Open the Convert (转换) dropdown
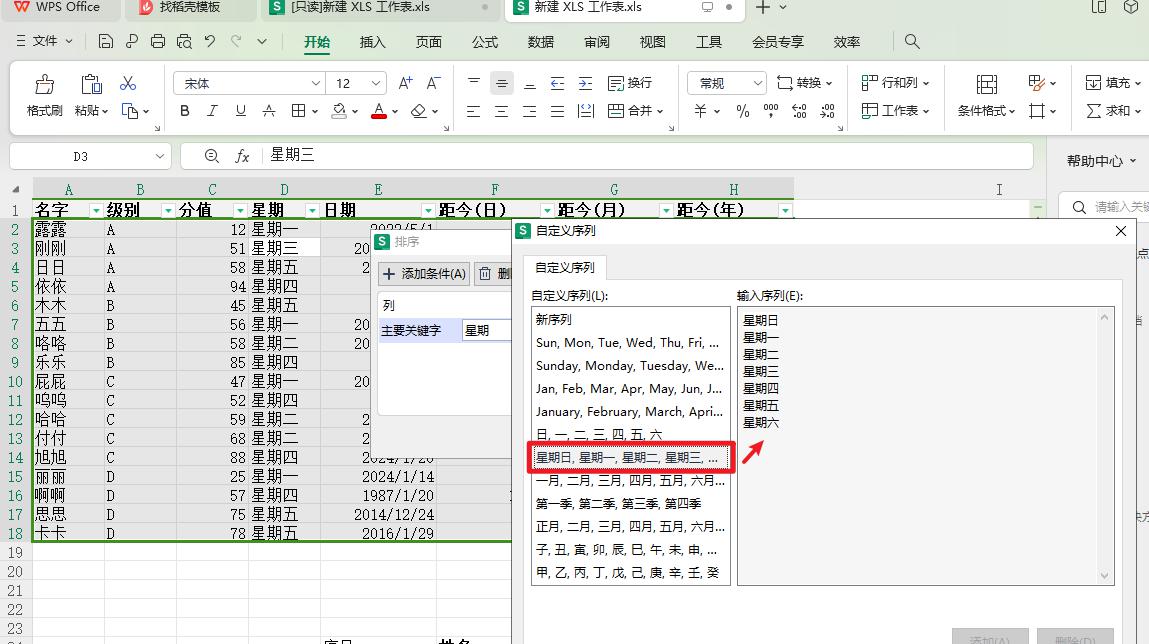The height and width of the screenshot is (644, 1149). pyautogui.click(x=805, y=84)
